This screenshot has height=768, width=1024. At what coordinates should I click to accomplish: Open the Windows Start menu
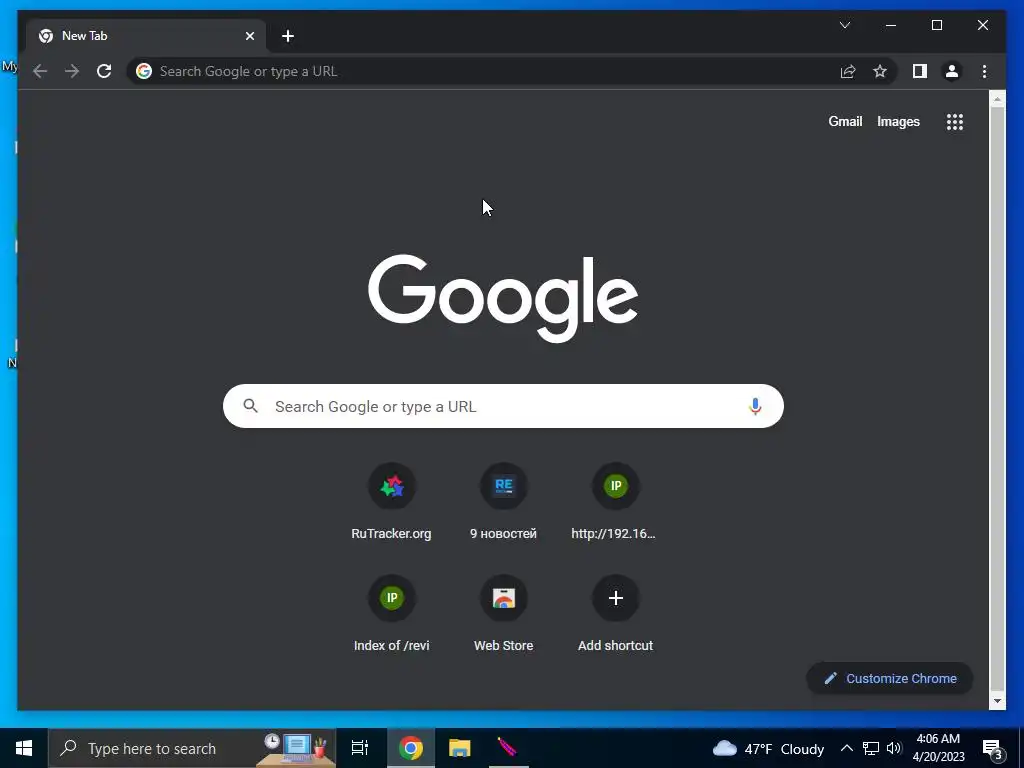[x=24, y=748]
